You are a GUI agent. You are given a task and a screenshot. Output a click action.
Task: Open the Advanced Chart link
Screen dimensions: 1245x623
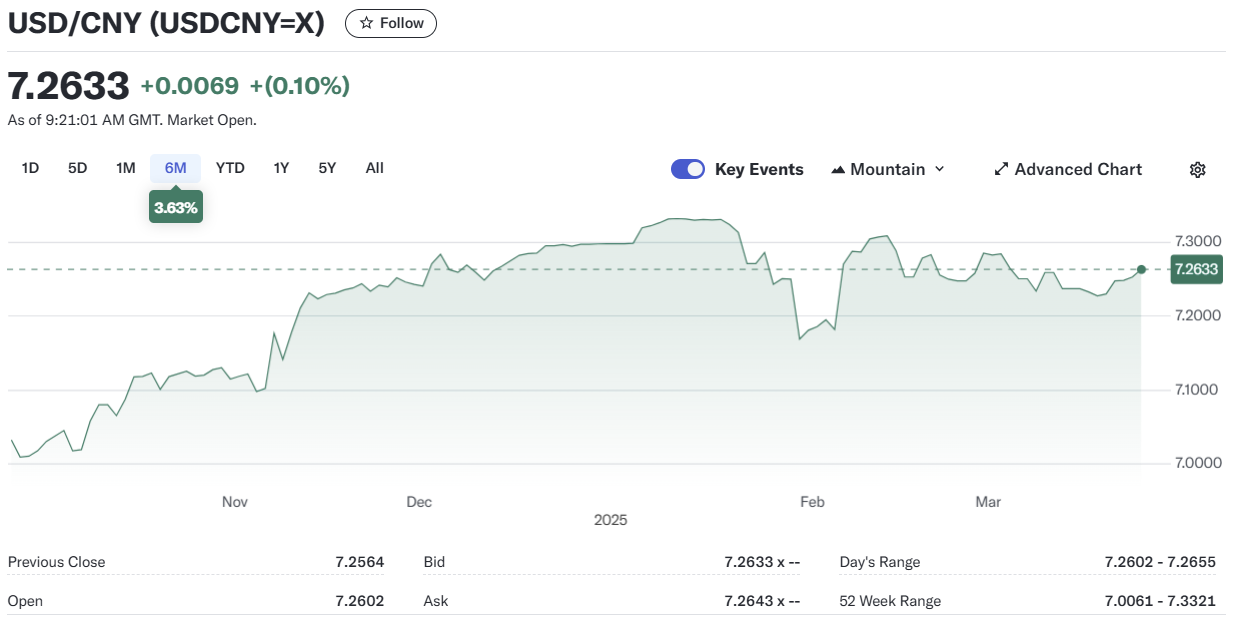(1077, 170)
